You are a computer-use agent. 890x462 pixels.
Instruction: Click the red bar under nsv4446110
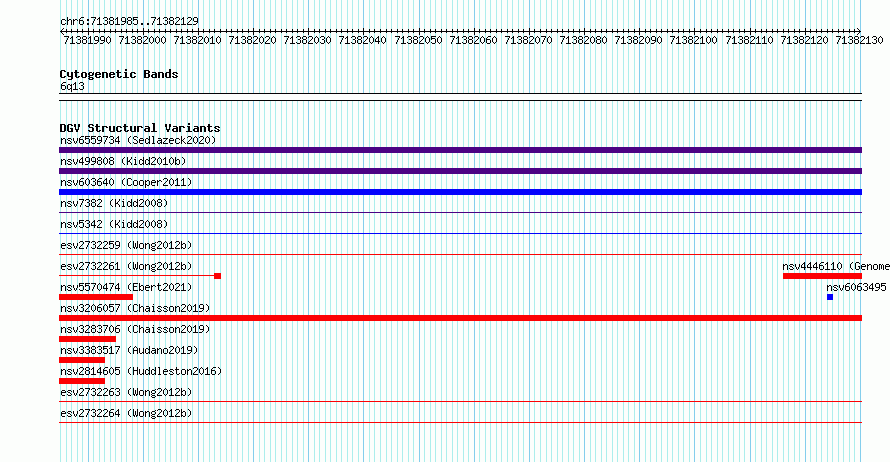tap(822, 276)
